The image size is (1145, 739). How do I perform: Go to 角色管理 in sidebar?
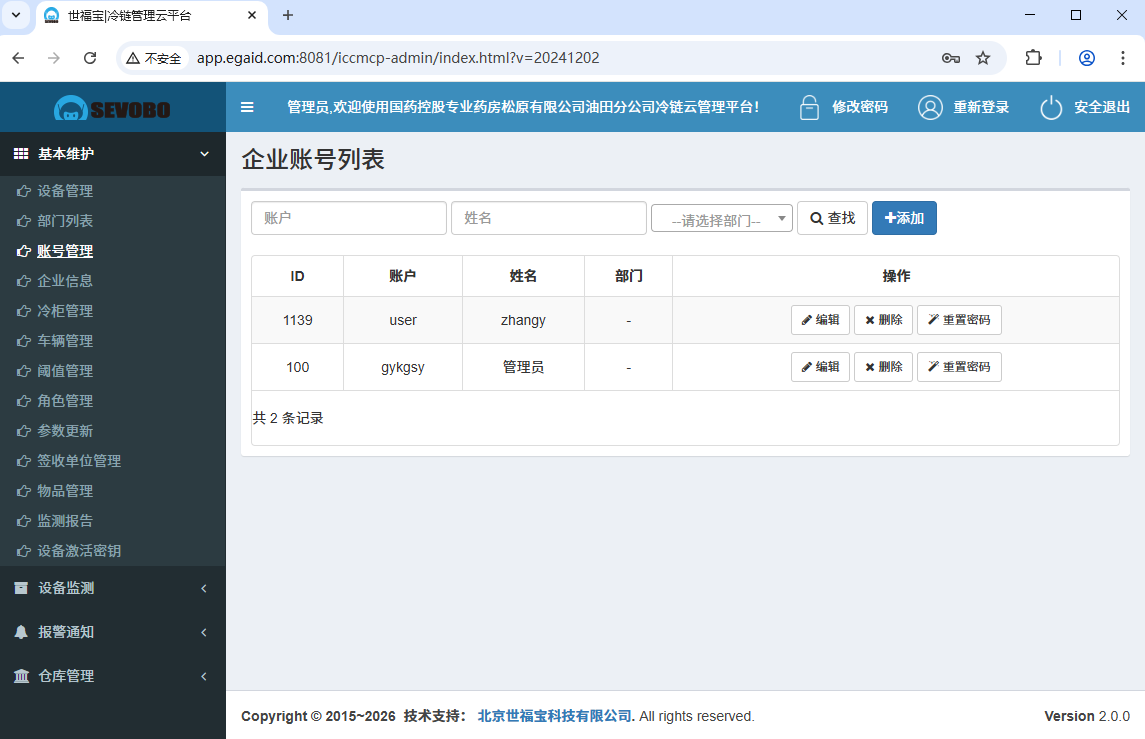tap(65, 401)
